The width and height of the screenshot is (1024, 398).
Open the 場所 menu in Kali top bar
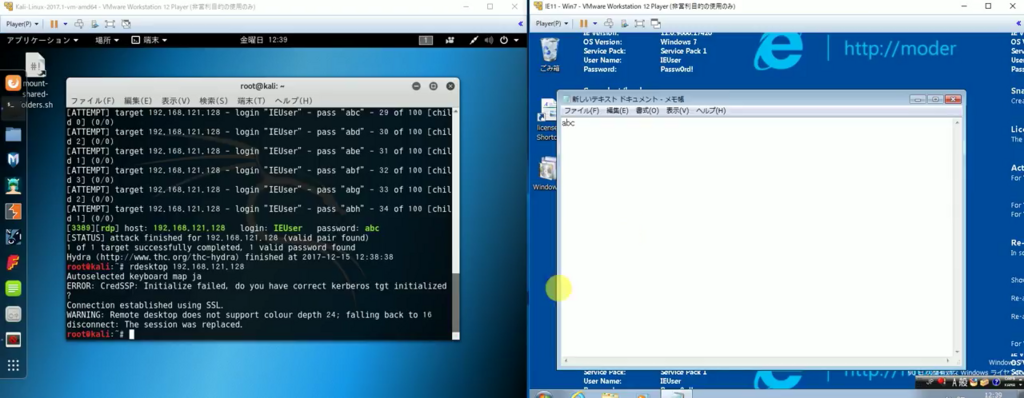tap(106, 40)
